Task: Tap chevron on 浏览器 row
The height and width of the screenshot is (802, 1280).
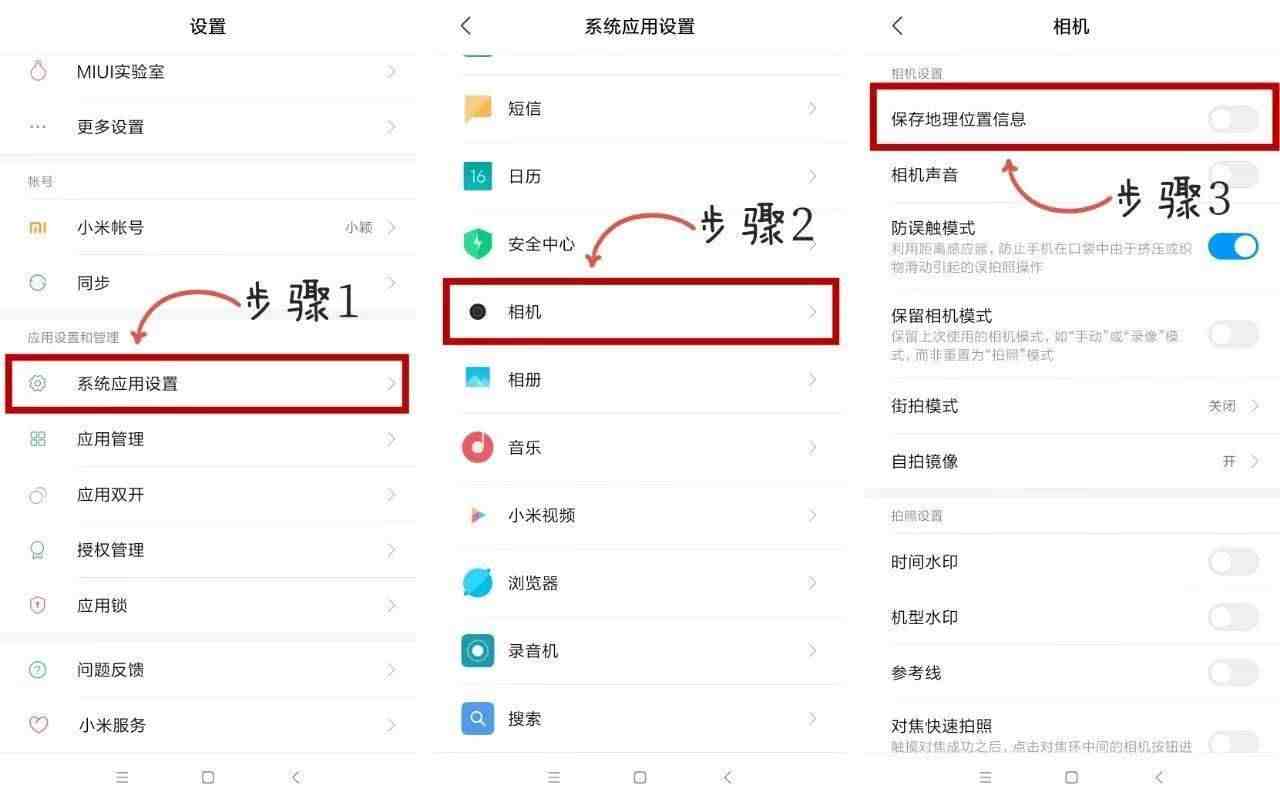Action: 812,583
